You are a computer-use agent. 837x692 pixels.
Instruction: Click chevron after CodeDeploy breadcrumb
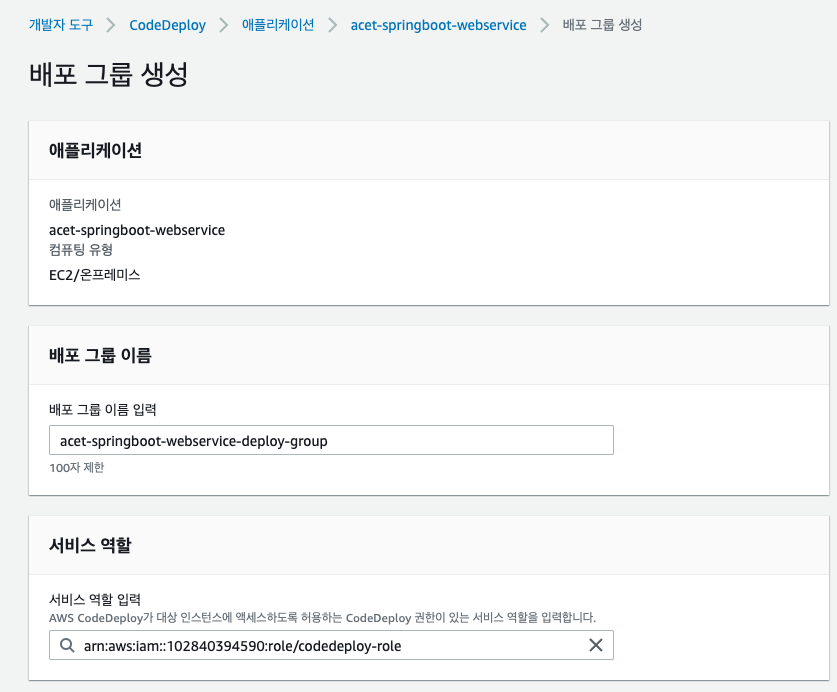[224, 25]
